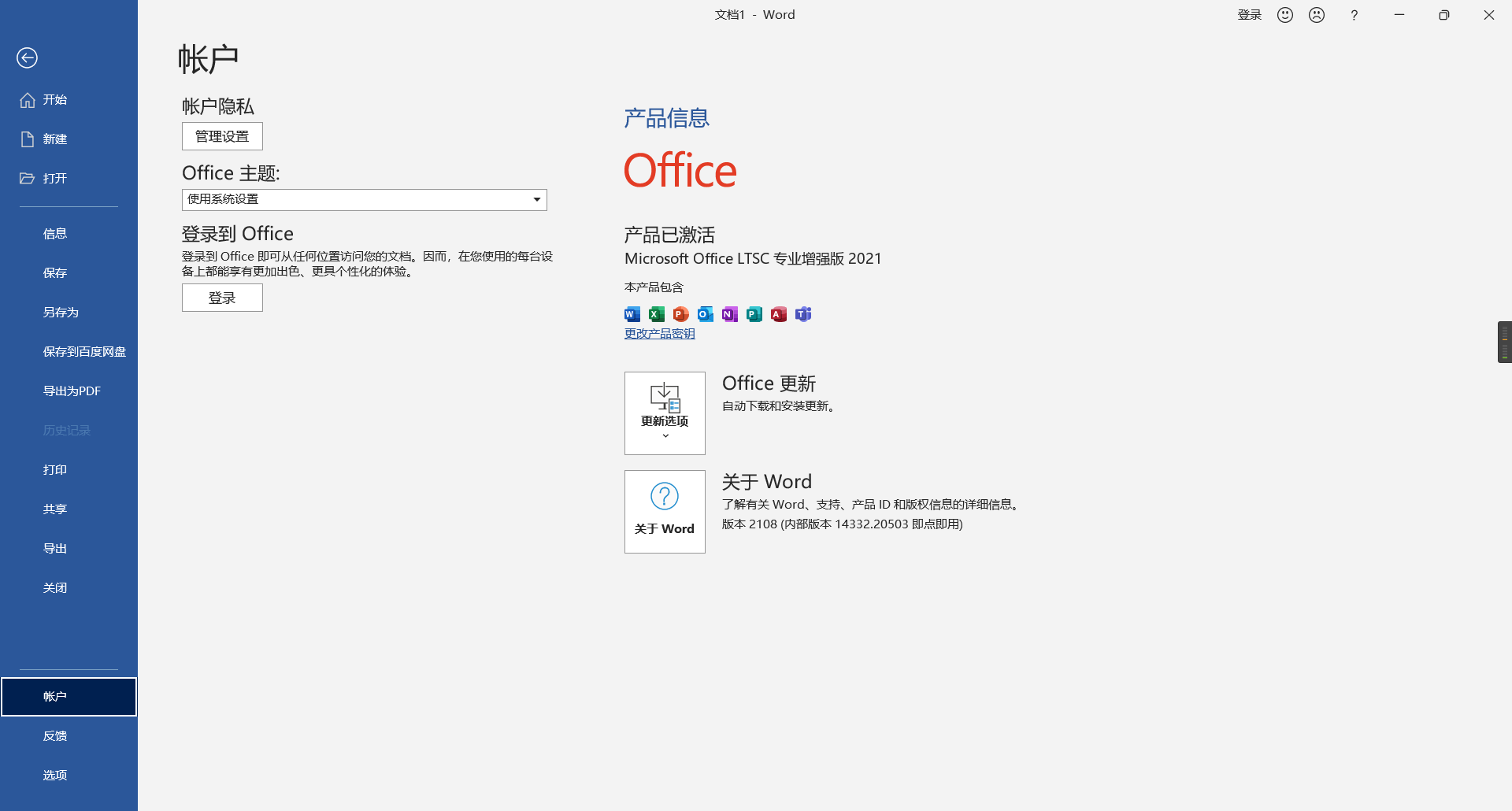This screenshot has width=1512, height=811.
Task: Click the PowerPoint app icon
Action: point(681,314)
